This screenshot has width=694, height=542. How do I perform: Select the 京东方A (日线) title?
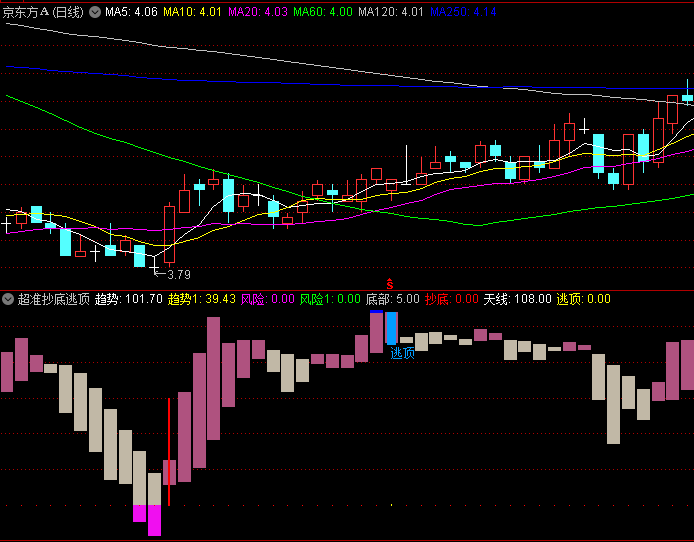click(x=43, y=12)
